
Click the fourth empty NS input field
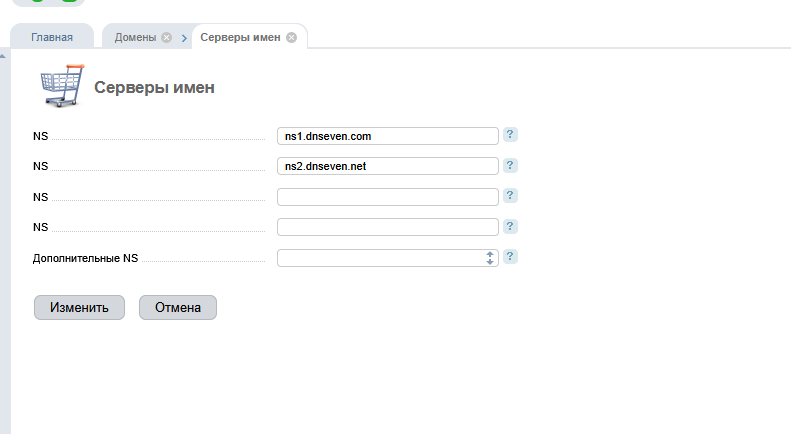pyautogui.click(x=387, y=227)
